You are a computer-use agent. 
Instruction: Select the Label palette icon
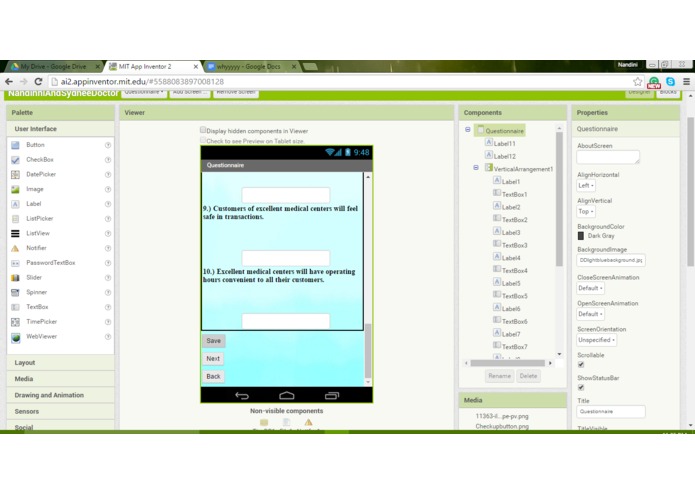click(15, 204)
